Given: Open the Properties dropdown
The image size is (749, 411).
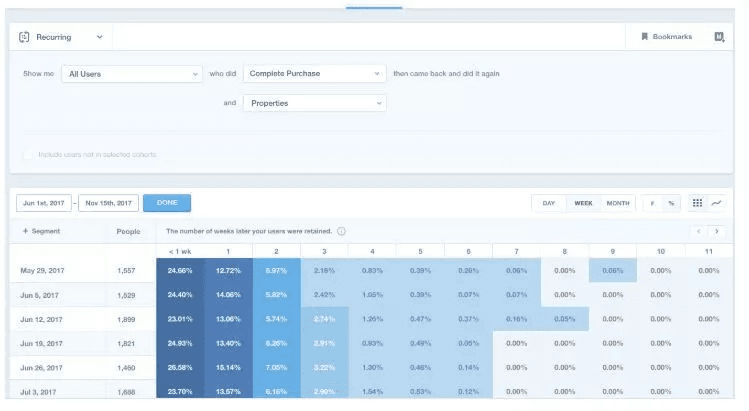Looking at the screenshot, I should coord(314,103).
